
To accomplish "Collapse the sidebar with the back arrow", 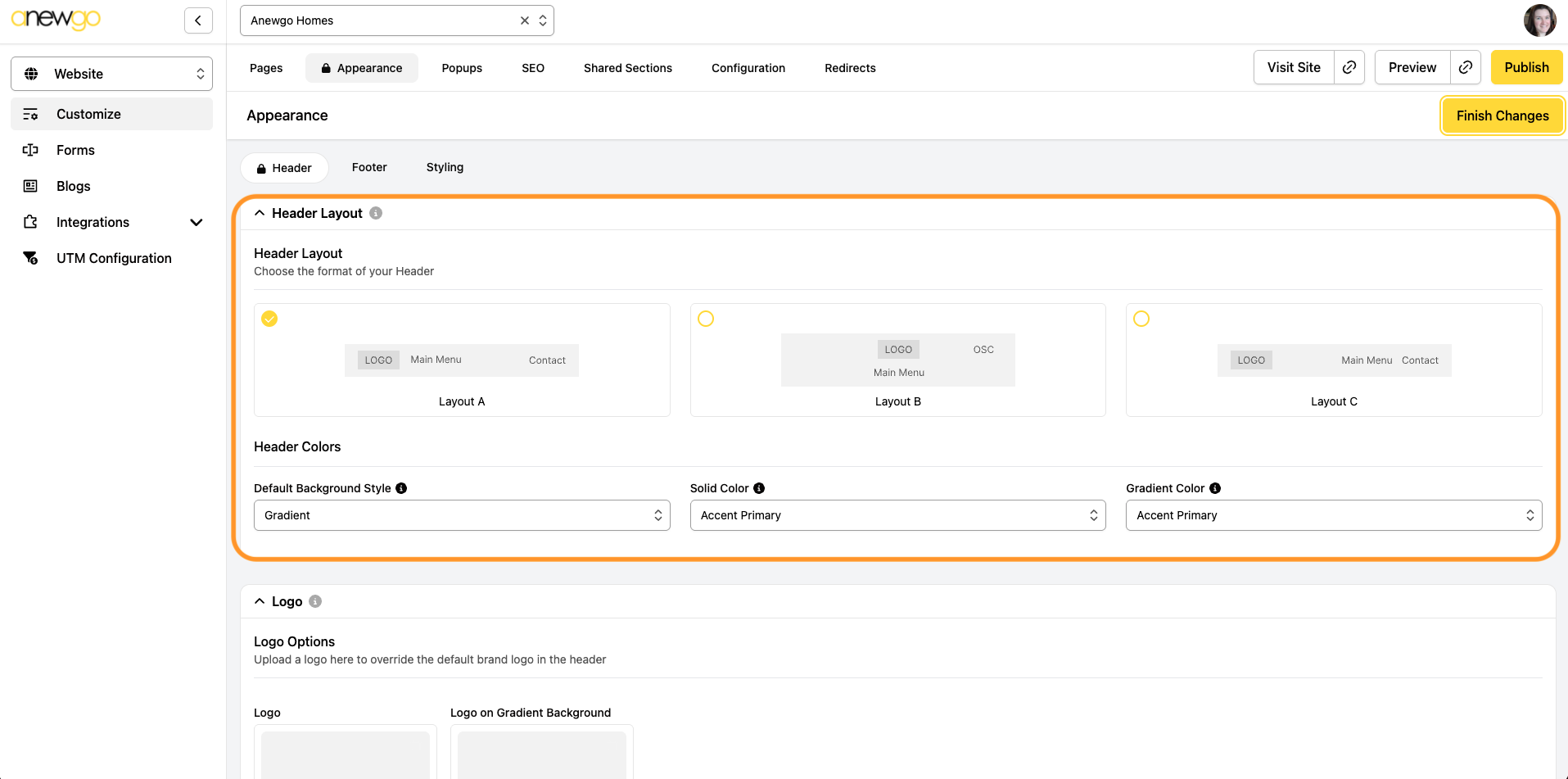I will [x=198, y=20].
